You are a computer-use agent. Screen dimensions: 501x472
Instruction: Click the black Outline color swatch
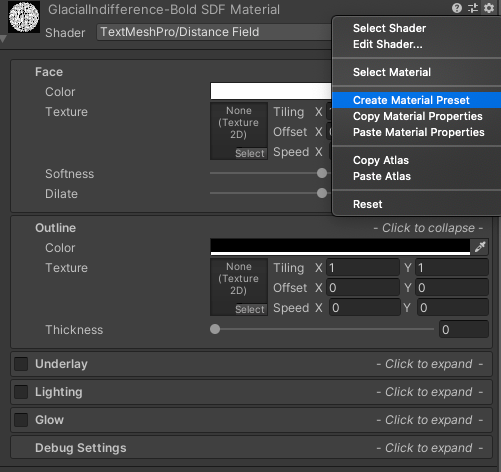(340, 247)
